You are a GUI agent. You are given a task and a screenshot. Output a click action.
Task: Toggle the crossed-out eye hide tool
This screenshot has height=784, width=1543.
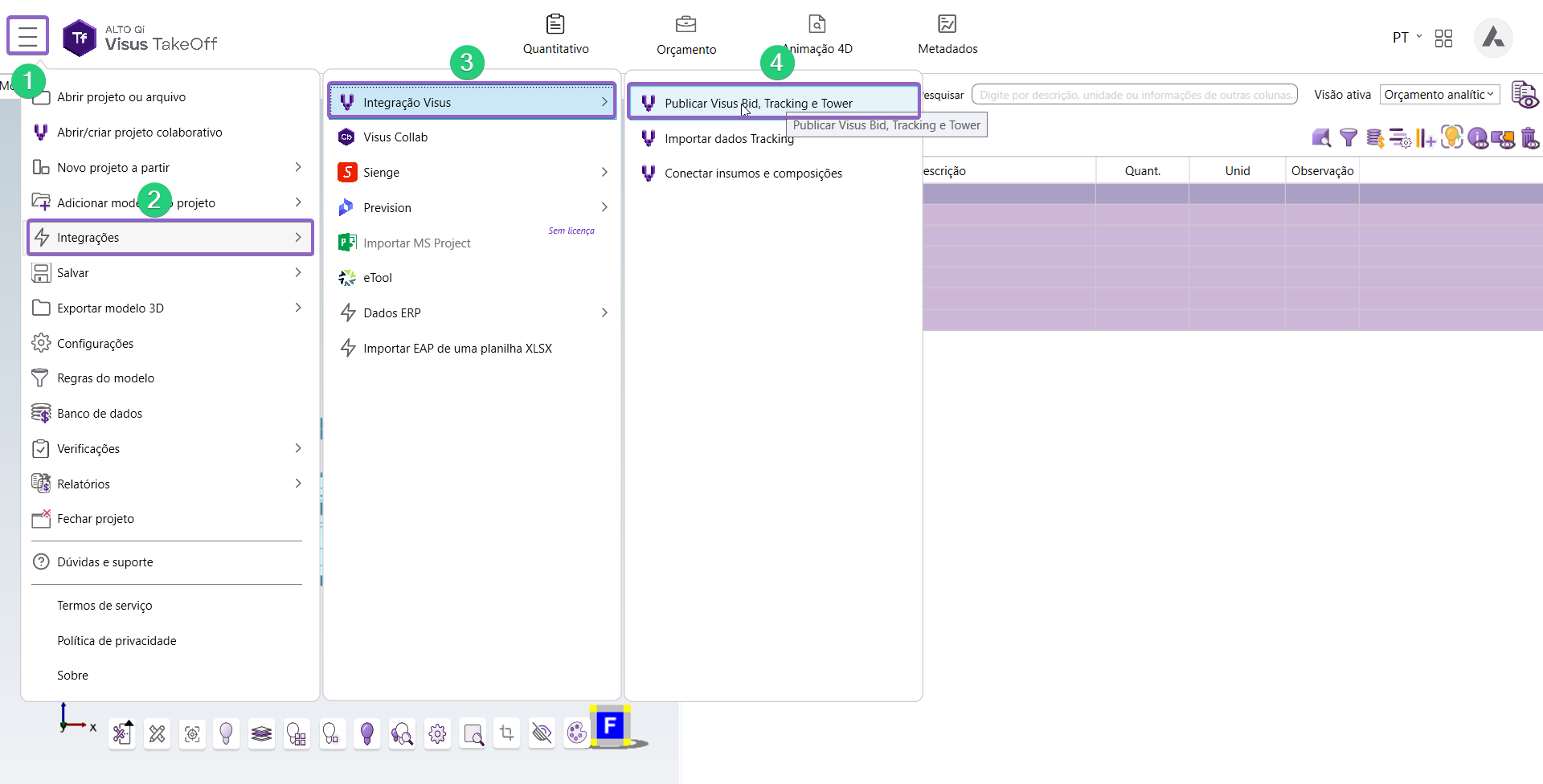(x=542, y=733)
